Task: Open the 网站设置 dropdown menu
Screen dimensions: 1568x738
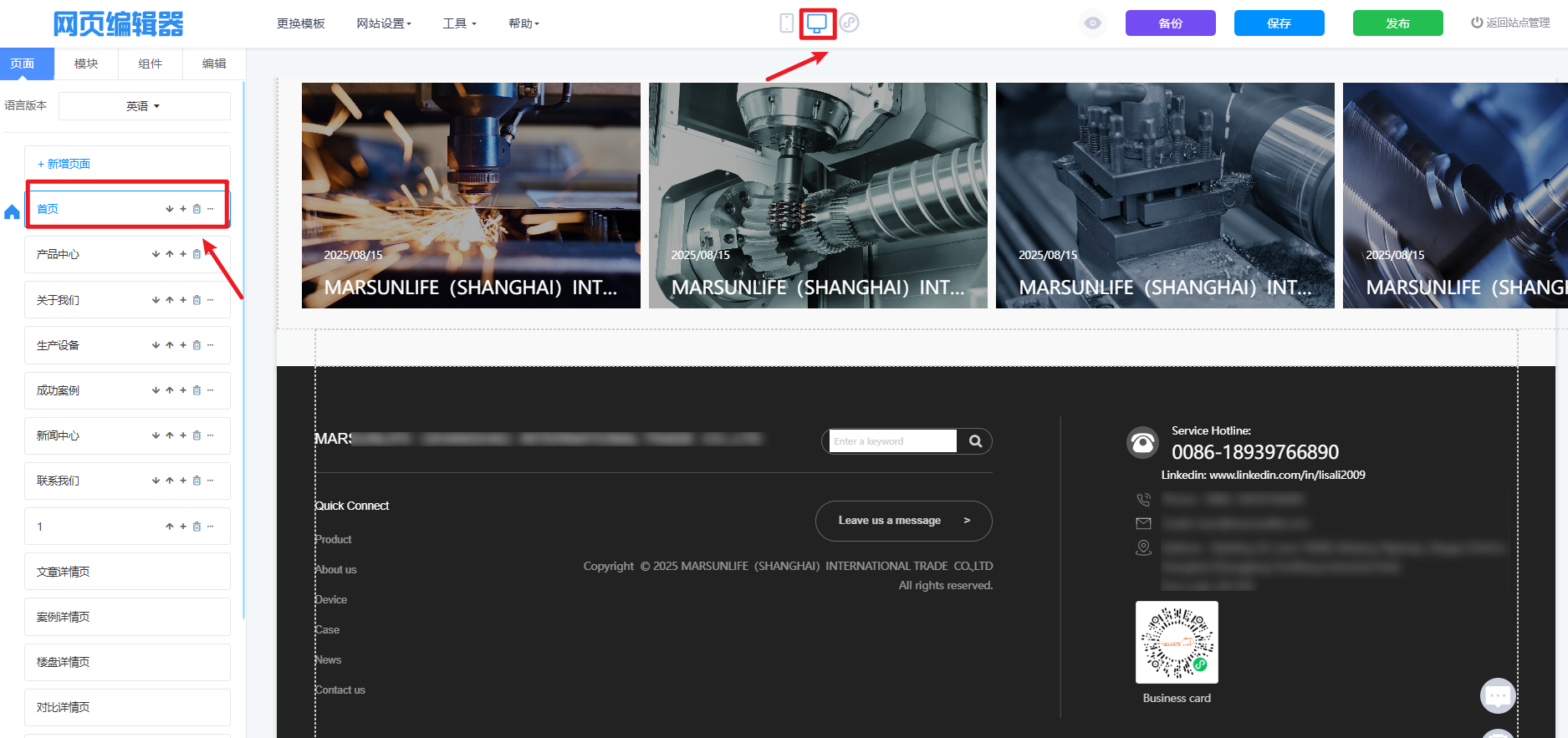Action: click(x=384, y=23)
